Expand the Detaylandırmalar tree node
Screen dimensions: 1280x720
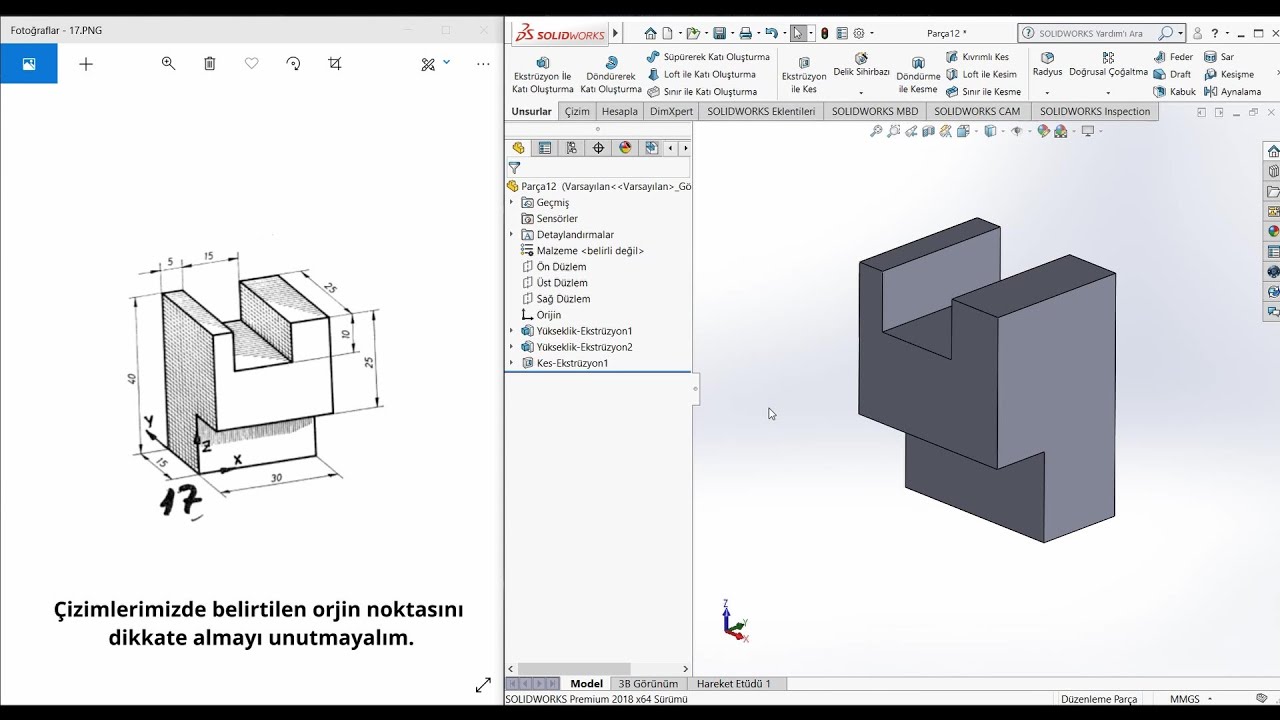click(x=511, y=234)
